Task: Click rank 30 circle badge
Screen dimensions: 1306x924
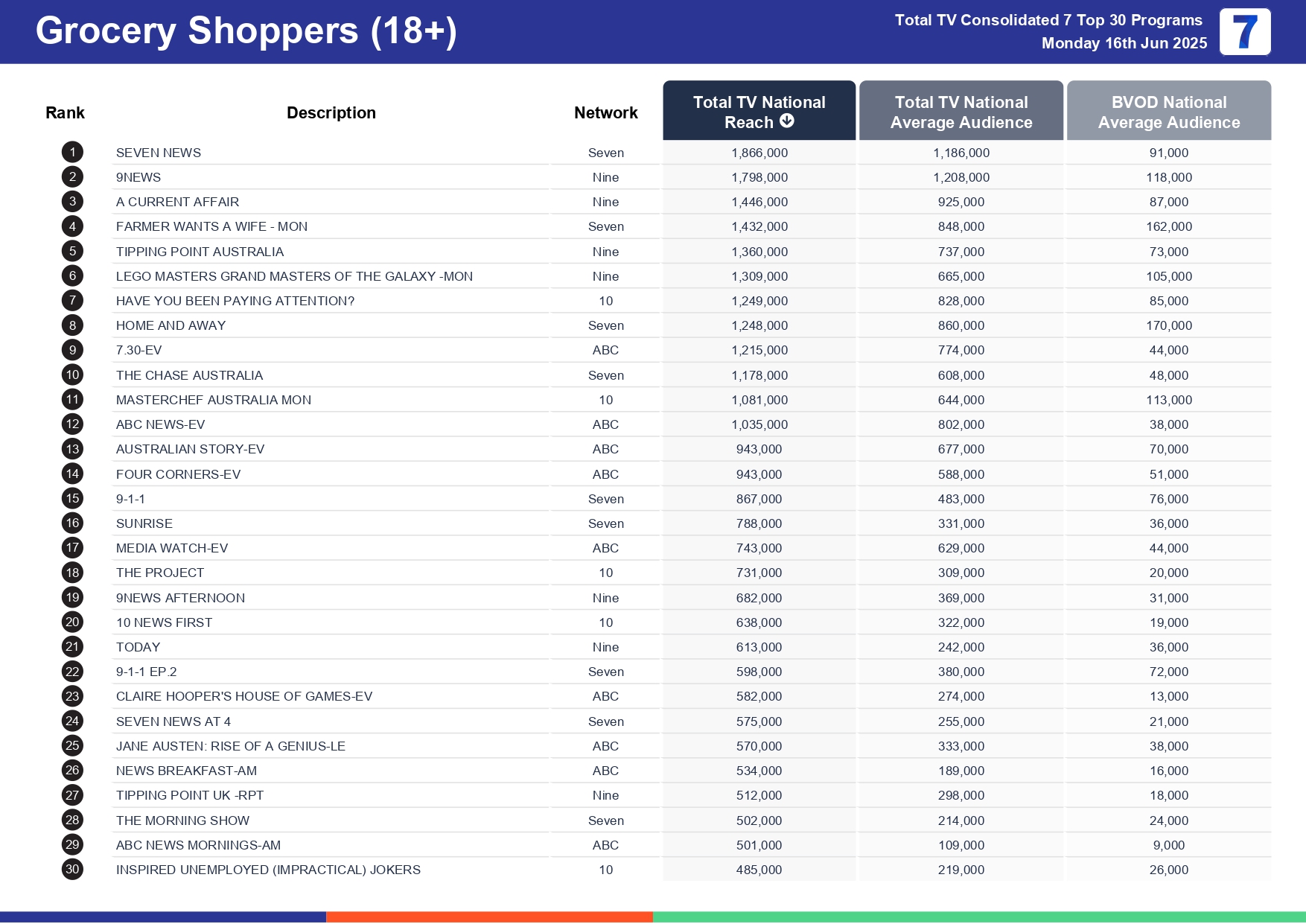Action: [72, 870]
